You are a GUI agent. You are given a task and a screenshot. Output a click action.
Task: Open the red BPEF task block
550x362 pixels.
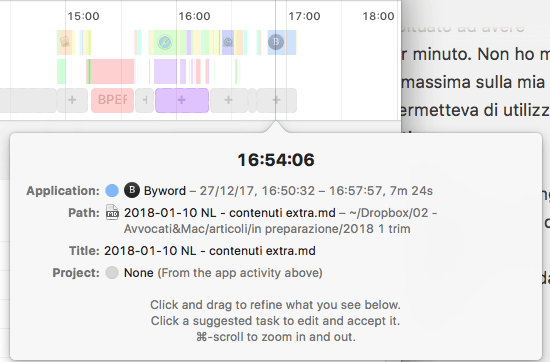click(x=112, y=100)
